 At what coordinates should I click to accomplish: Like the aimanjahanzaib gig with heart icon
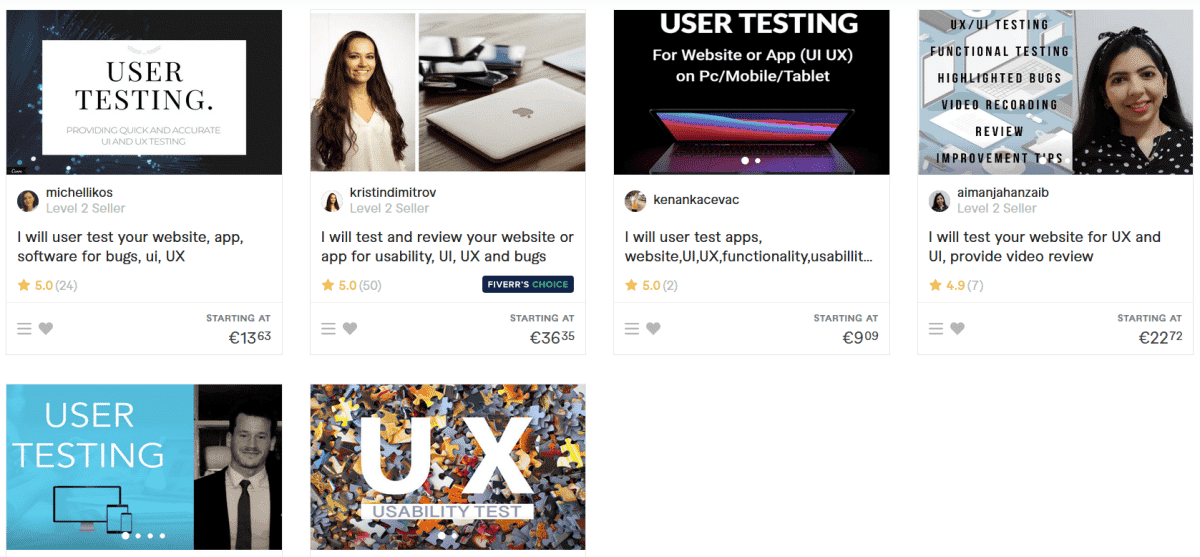pos(957,328)
